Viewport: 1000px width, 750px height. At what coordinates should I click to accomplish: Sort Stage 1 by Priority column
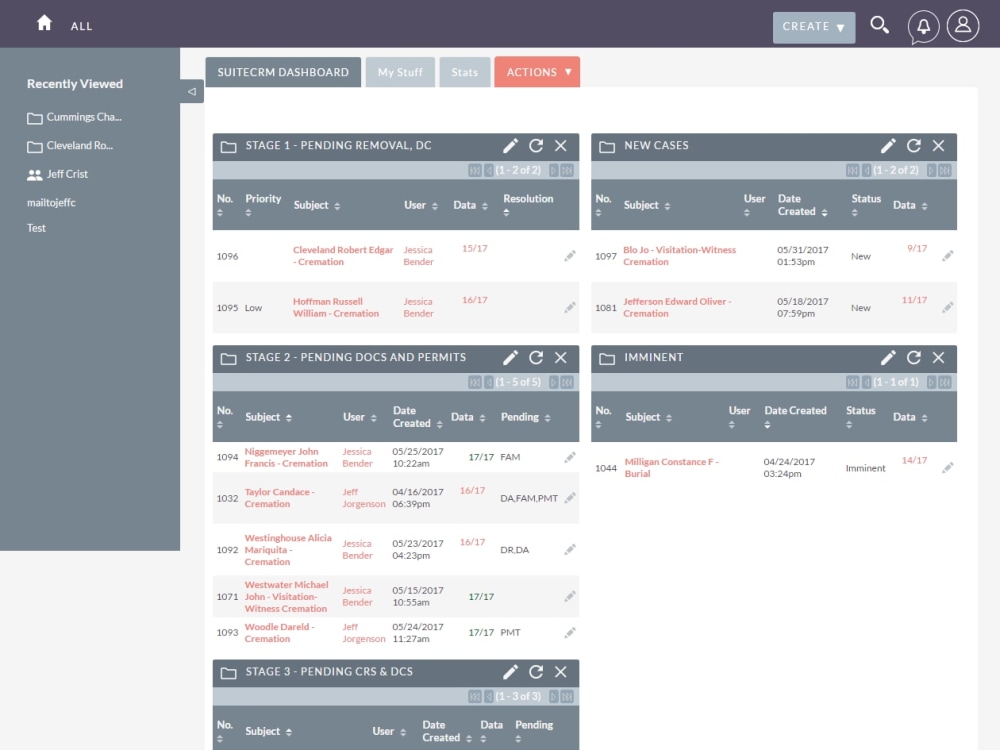263,205
